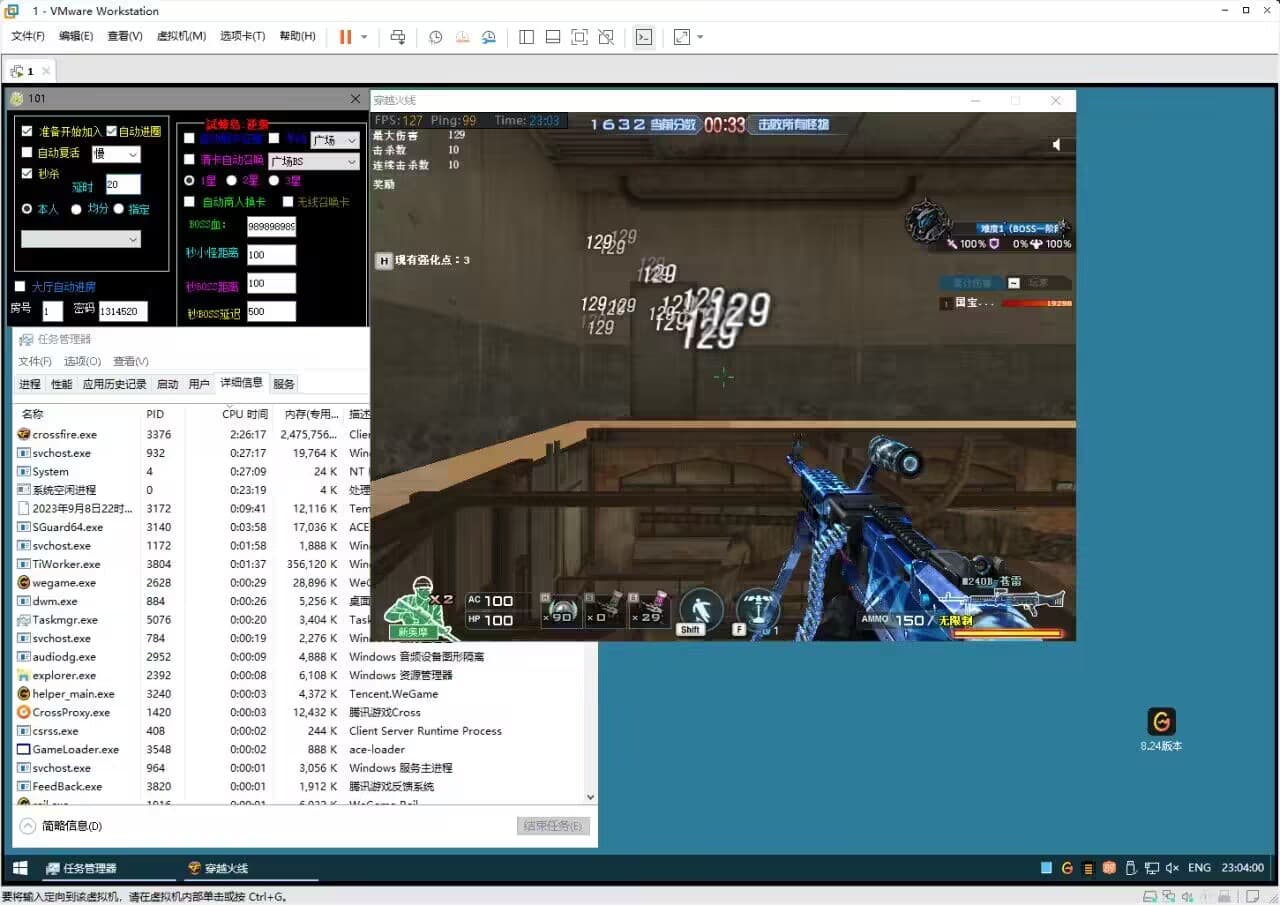Open the 编辑(E) menu in VMware
Screen dimensions: 1280x905
pos(76,36)
